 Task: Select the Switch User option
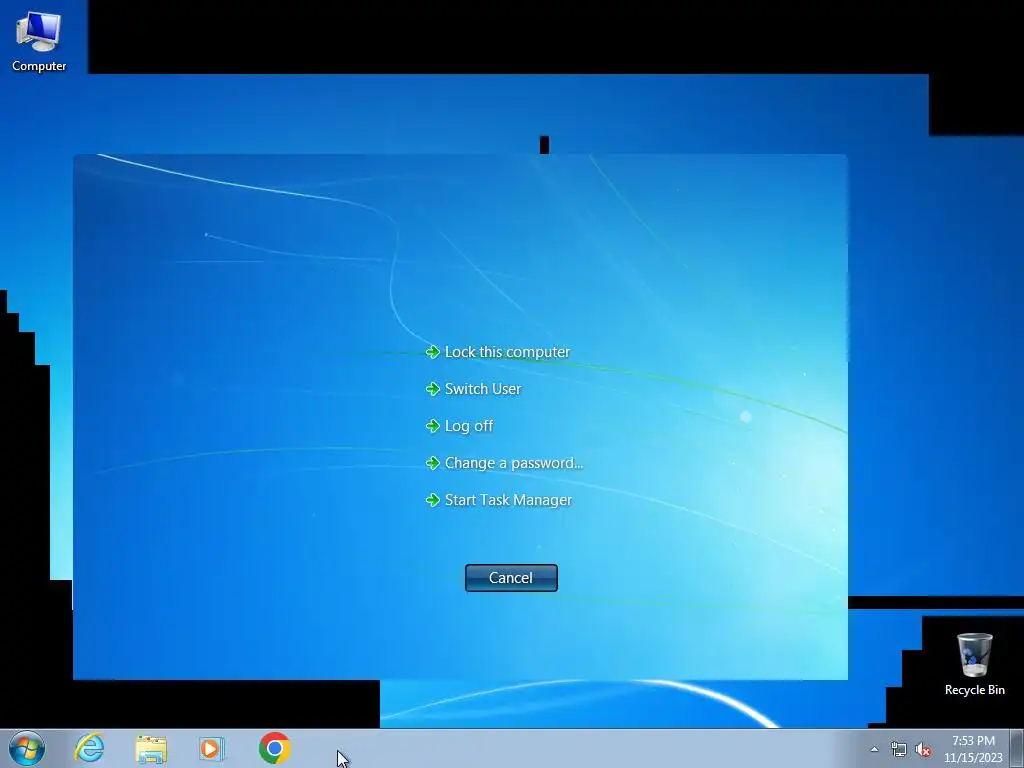483,389
